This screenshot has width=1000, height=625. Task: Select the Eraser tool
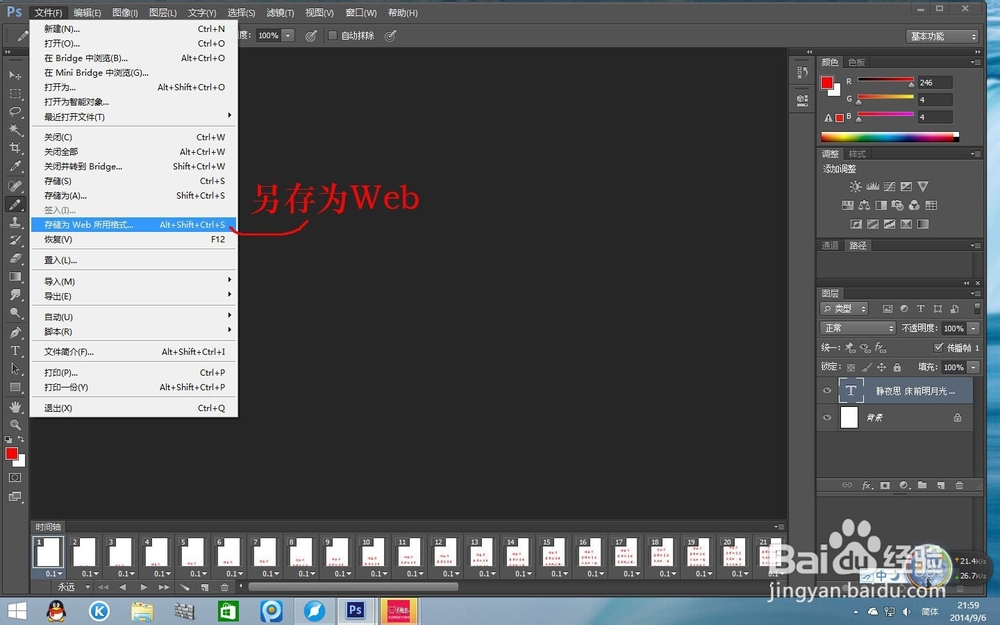point(15,258)
